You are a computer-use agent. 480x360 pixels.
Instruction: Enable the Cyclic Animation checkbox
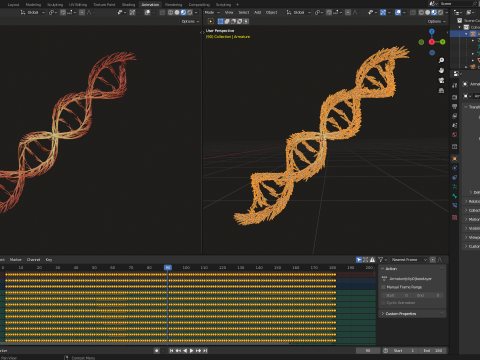click(x=383, y=303)
